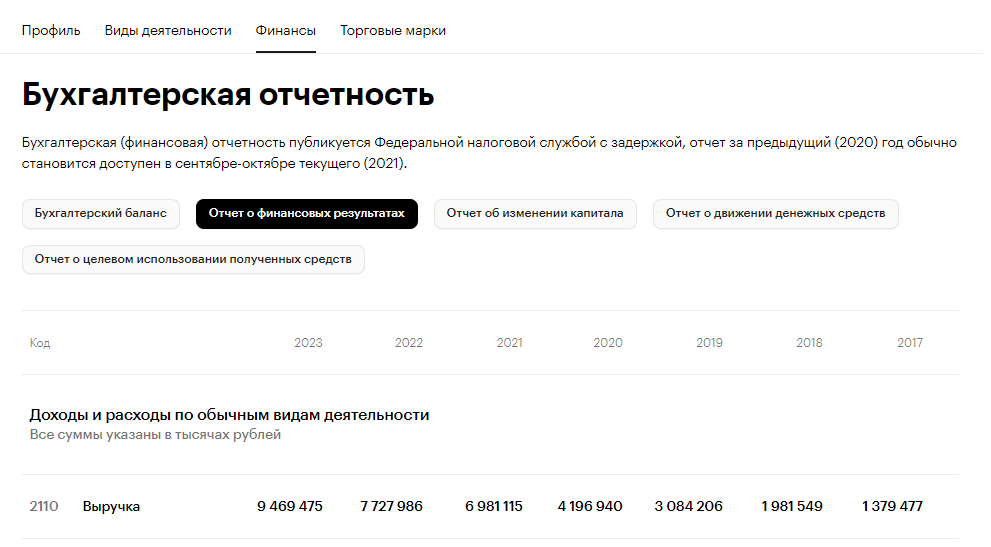Open Отчет о целевом использовании полученных средств

tap(193, 260)
